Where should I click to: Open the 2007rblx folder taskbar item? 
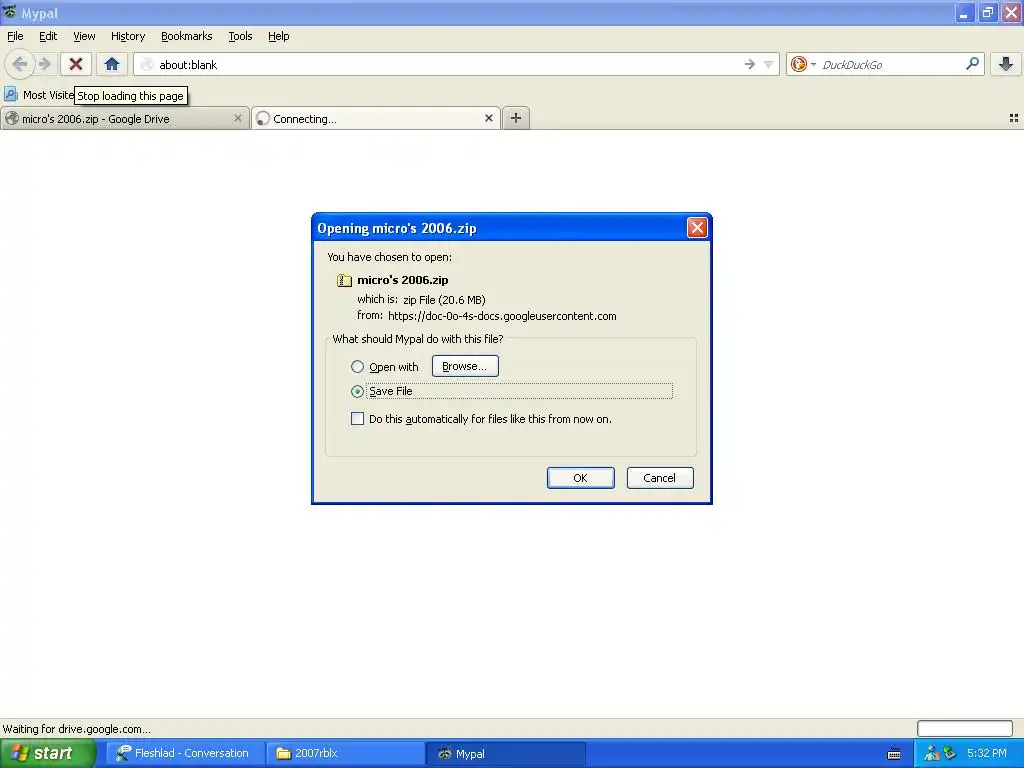[345, 754]
